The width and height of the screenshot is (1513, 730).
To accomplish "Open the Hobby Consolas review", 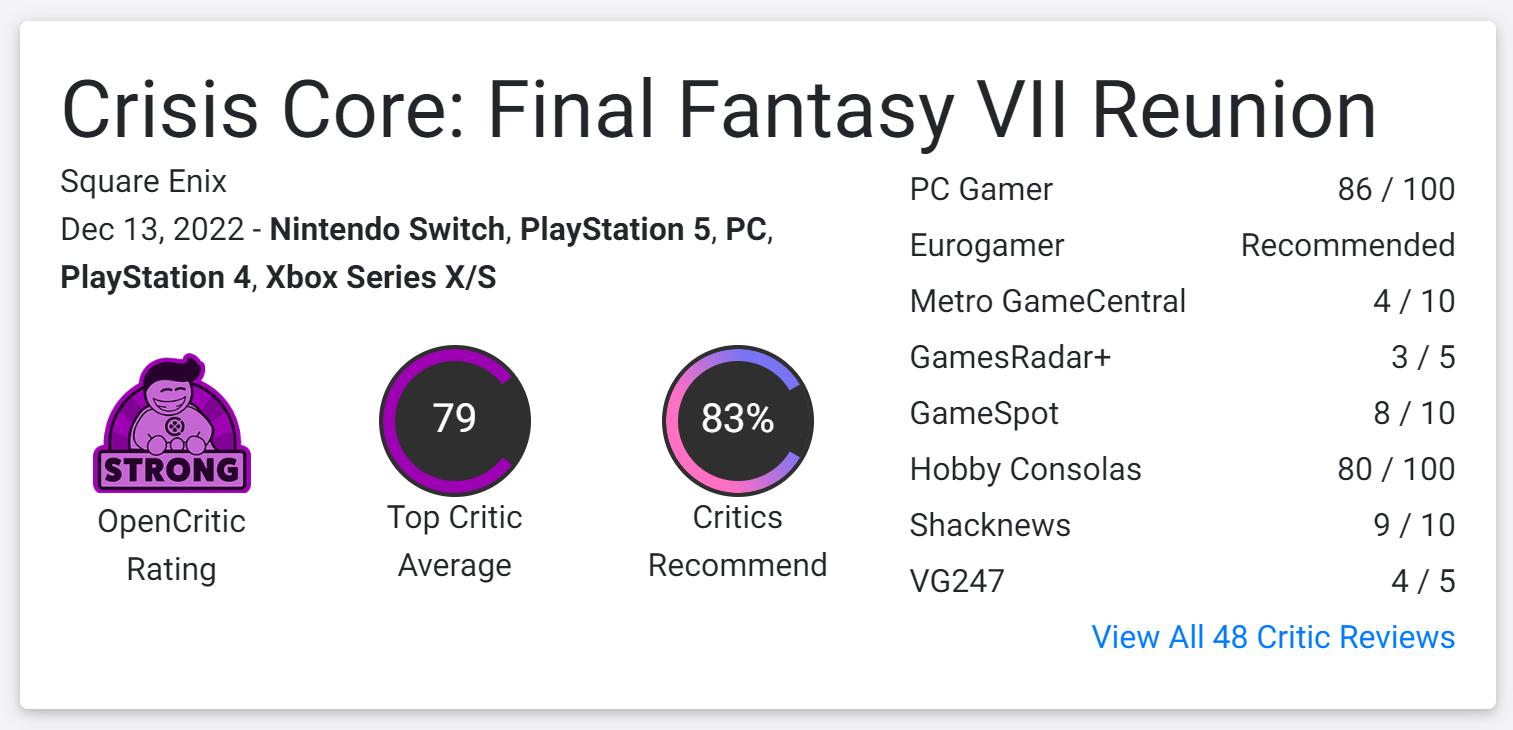I will pyautogui.click(x=1025, y=469).
